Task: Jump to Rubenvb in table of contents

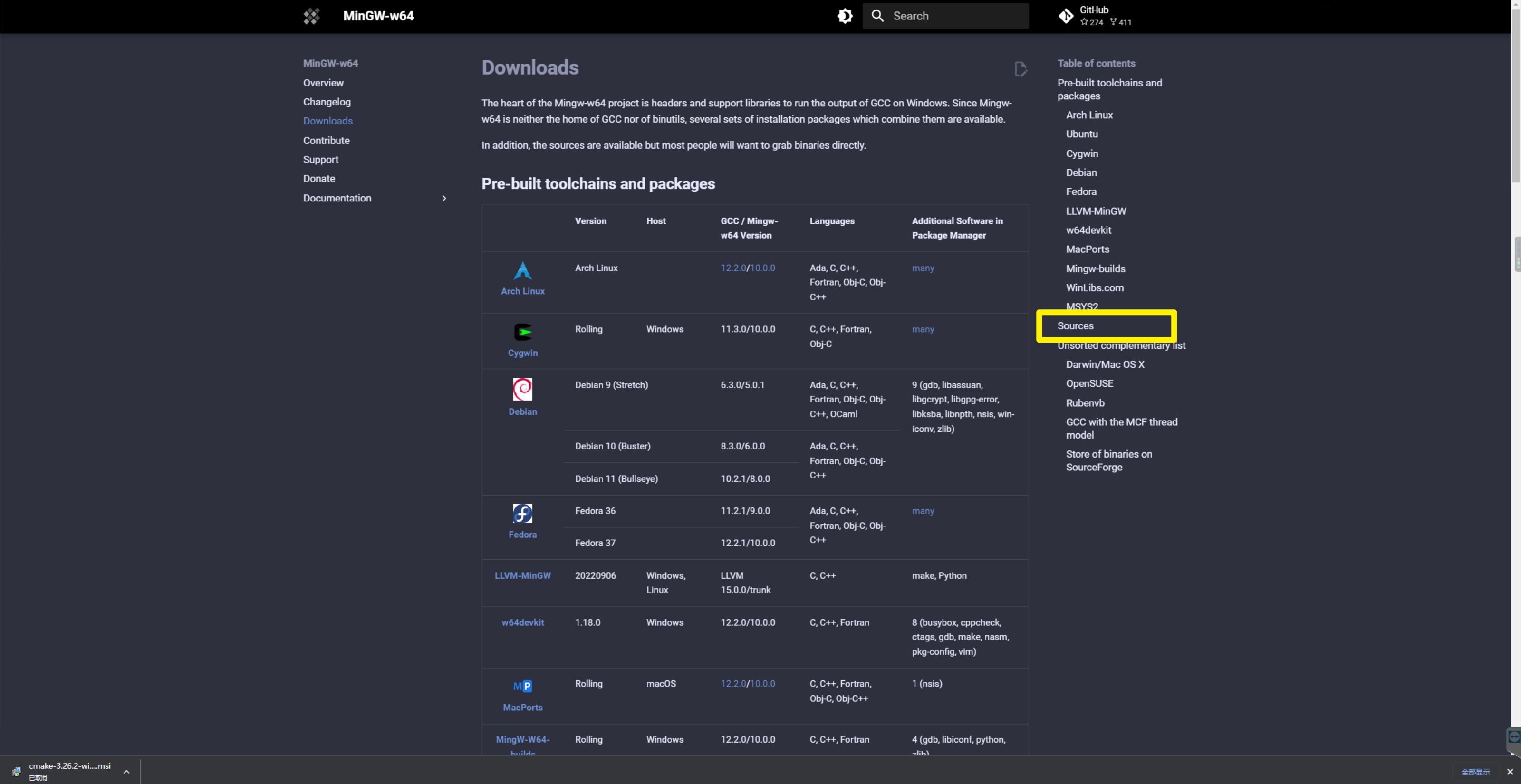Action: point(1085,402)
